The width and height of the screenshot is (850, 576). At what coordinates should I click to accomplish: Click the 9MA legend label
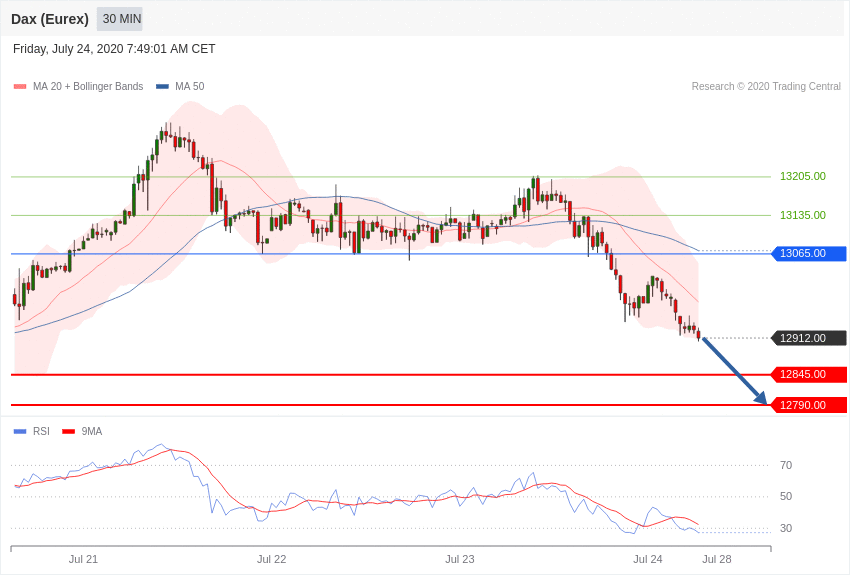[92, 431]
